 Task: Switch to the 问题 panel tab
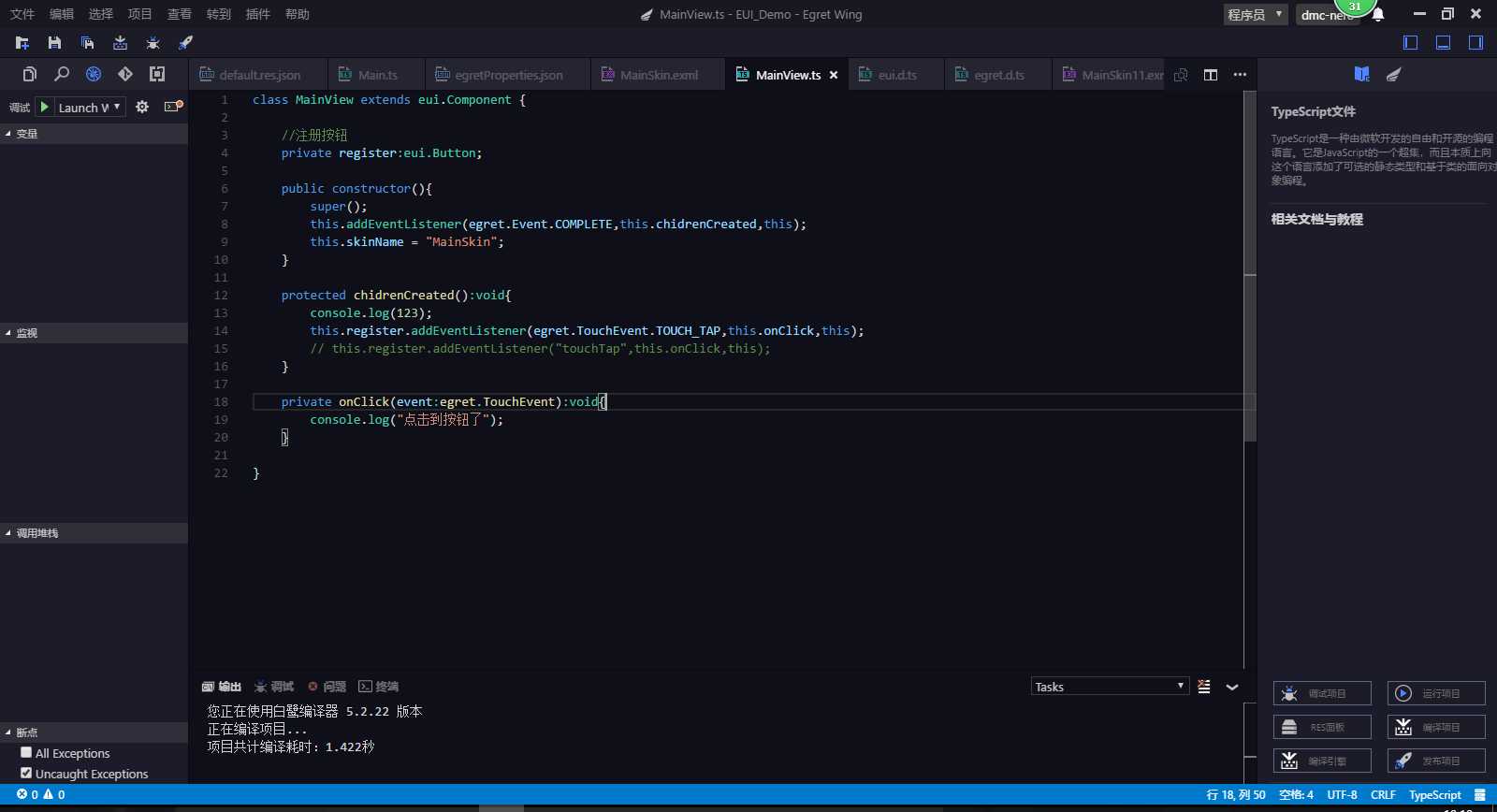pyautogui.click(x=327, y=687)
